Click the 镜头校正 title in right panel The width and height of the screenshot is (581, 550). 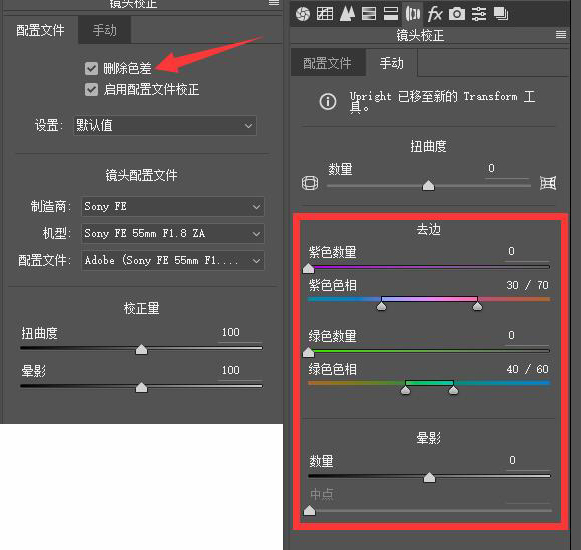(x=420, y=35)
